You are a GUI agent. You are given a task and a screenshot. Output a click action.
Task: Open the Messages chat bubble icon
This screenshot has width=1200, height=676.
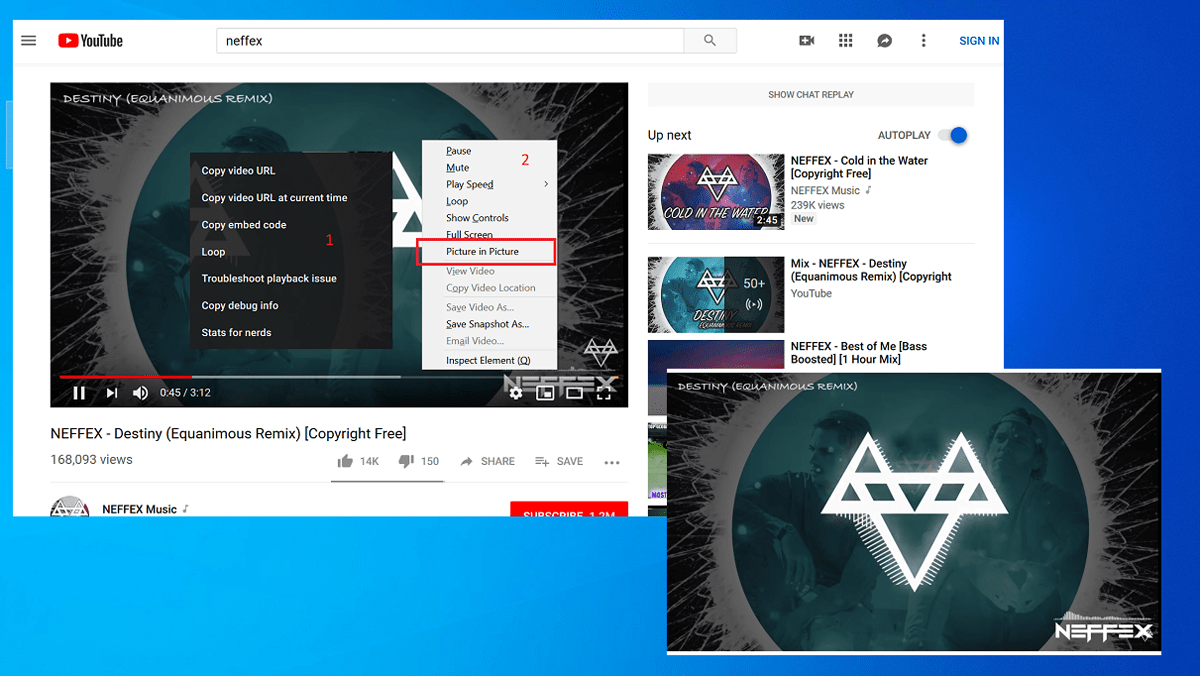click(x=884, y=40)
